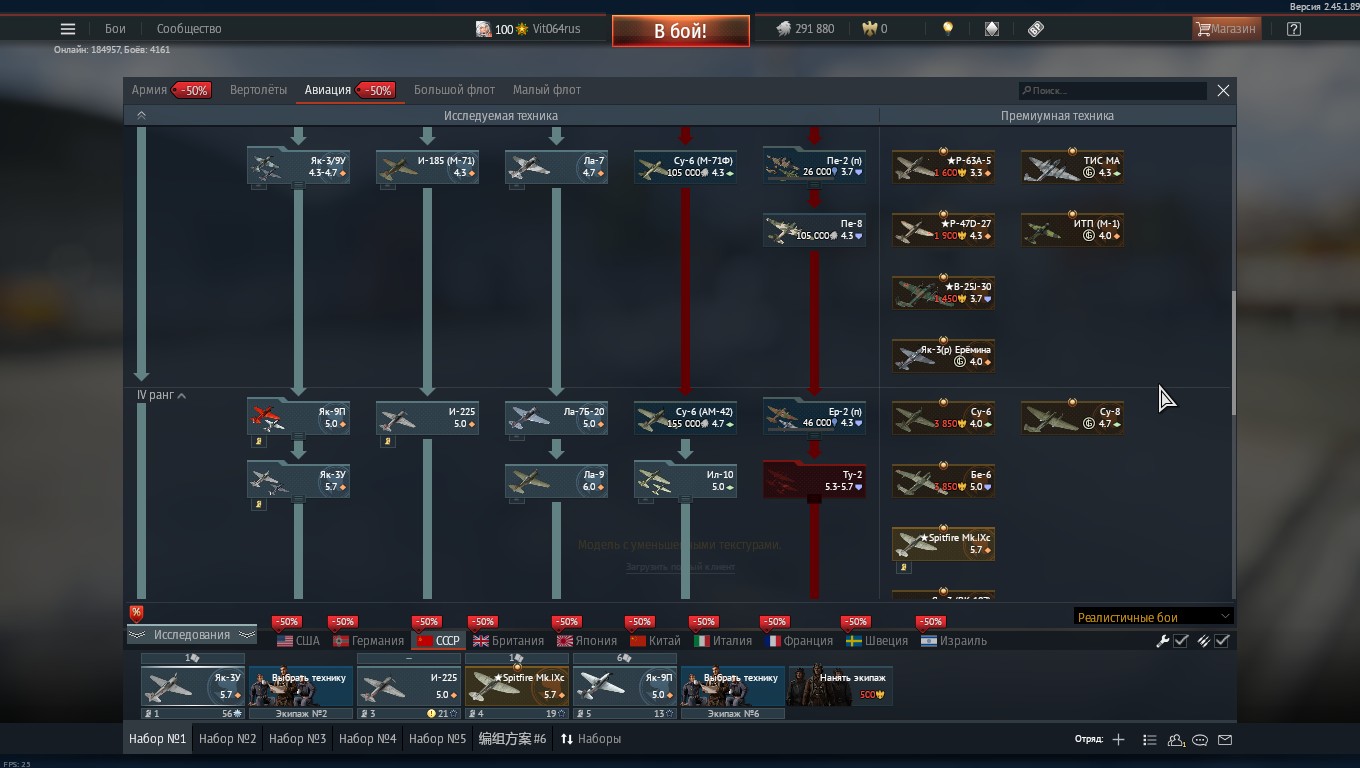
Task: Open the diamond warbonds icon
Action: click(992, 29)
